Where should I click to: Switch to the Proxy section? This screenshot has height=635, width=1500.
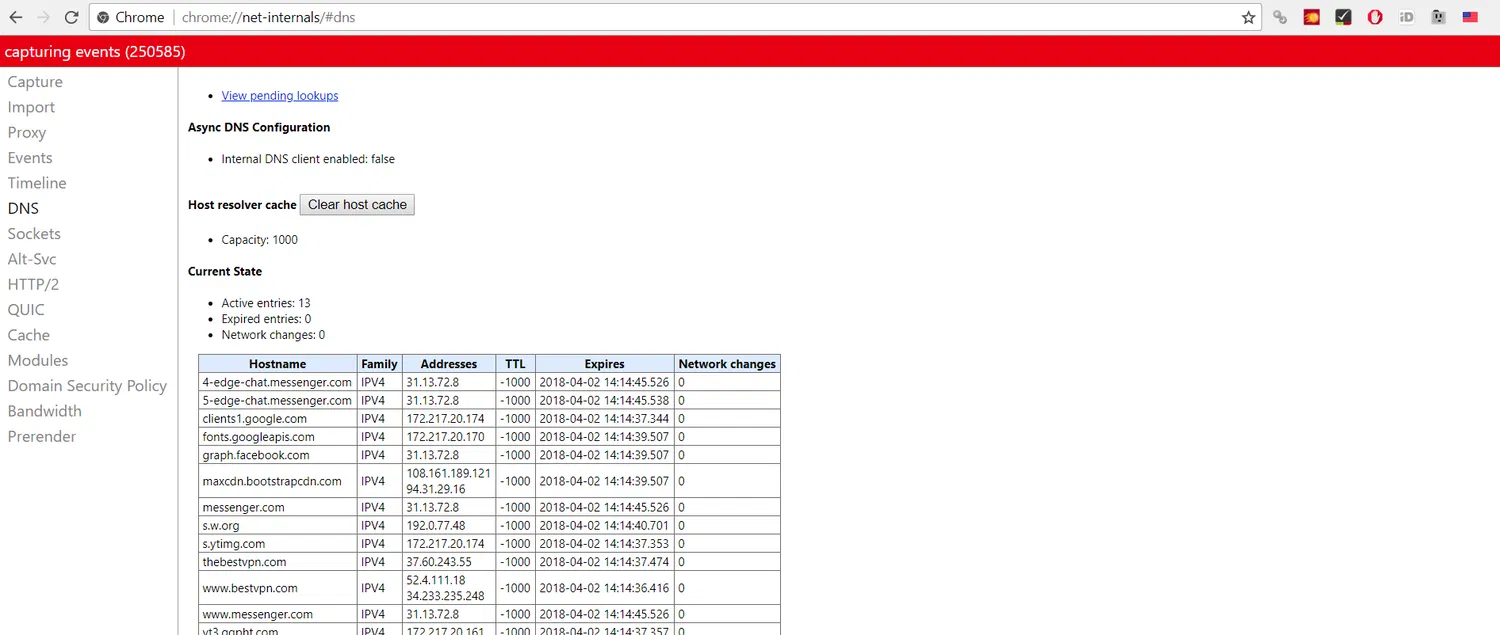tap(27, 132)
